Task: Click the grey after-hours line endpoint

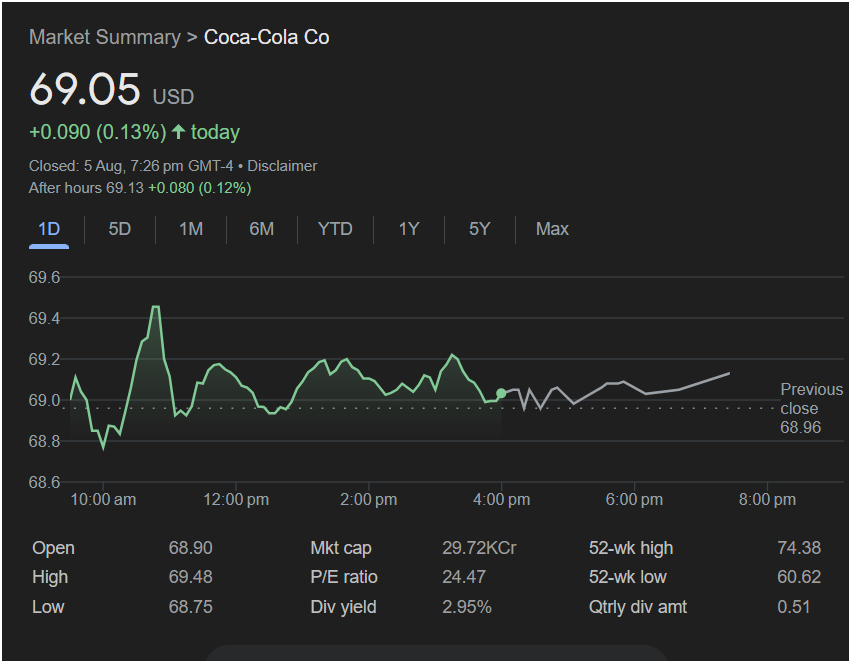Action: 729,373
